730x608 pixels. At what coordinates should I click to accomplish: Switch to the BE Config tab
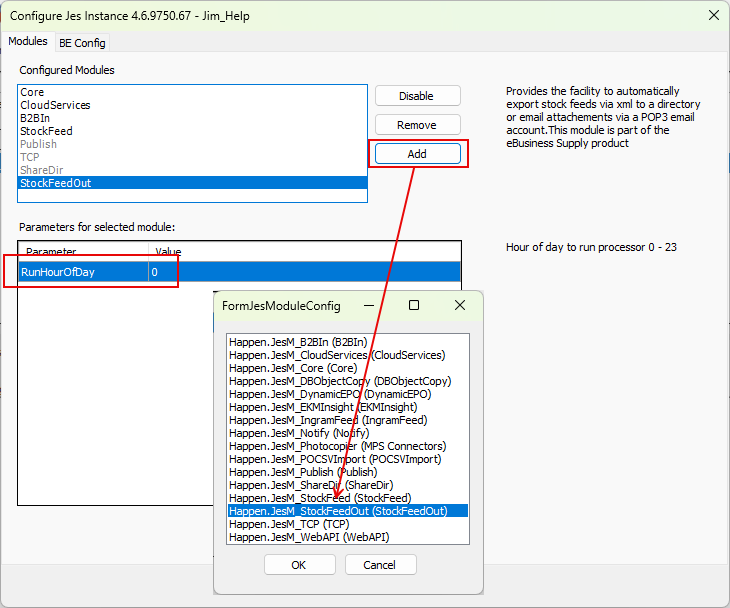pos(82,43)
